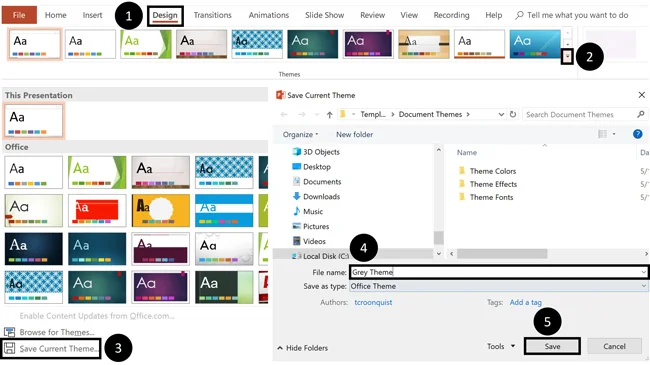Click the Tell me what you want to do box
The image size is (650, 365).
coord(572,15)
